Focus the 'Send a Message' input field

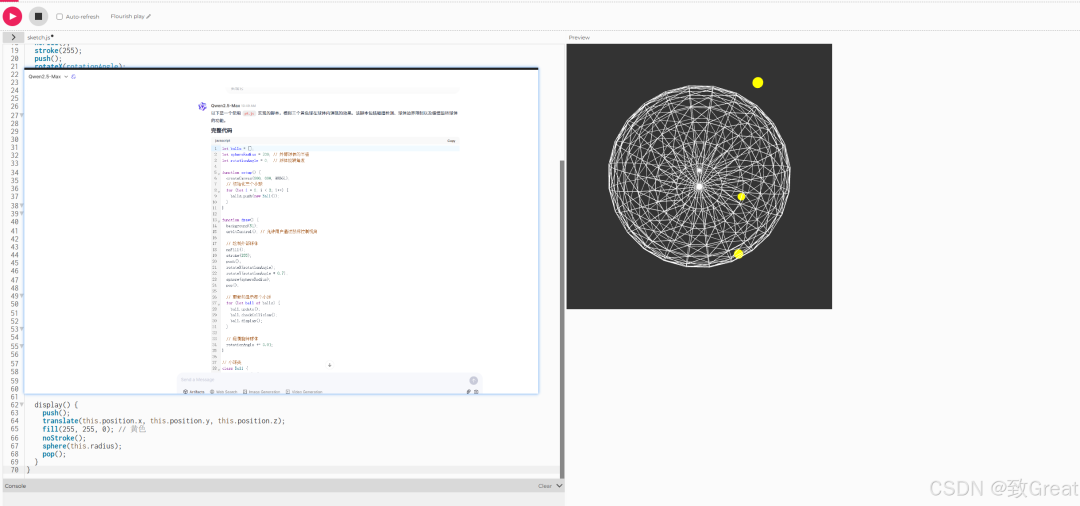click(x=322, y=380)
